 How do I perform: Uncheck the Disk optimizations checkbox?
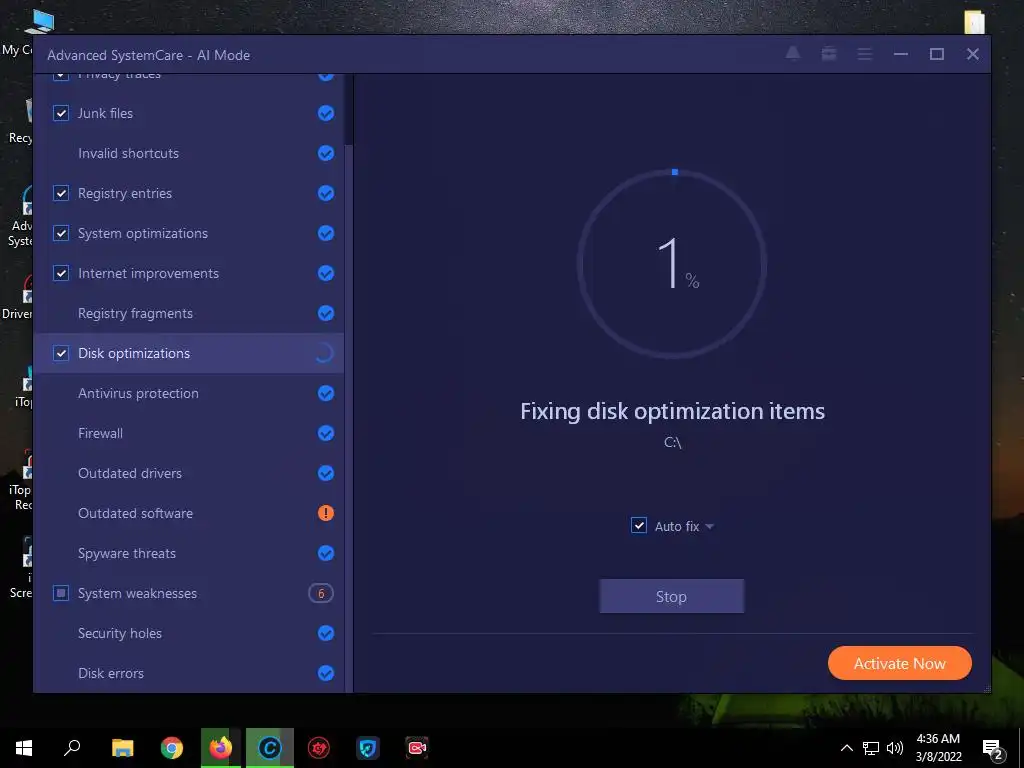61,353
